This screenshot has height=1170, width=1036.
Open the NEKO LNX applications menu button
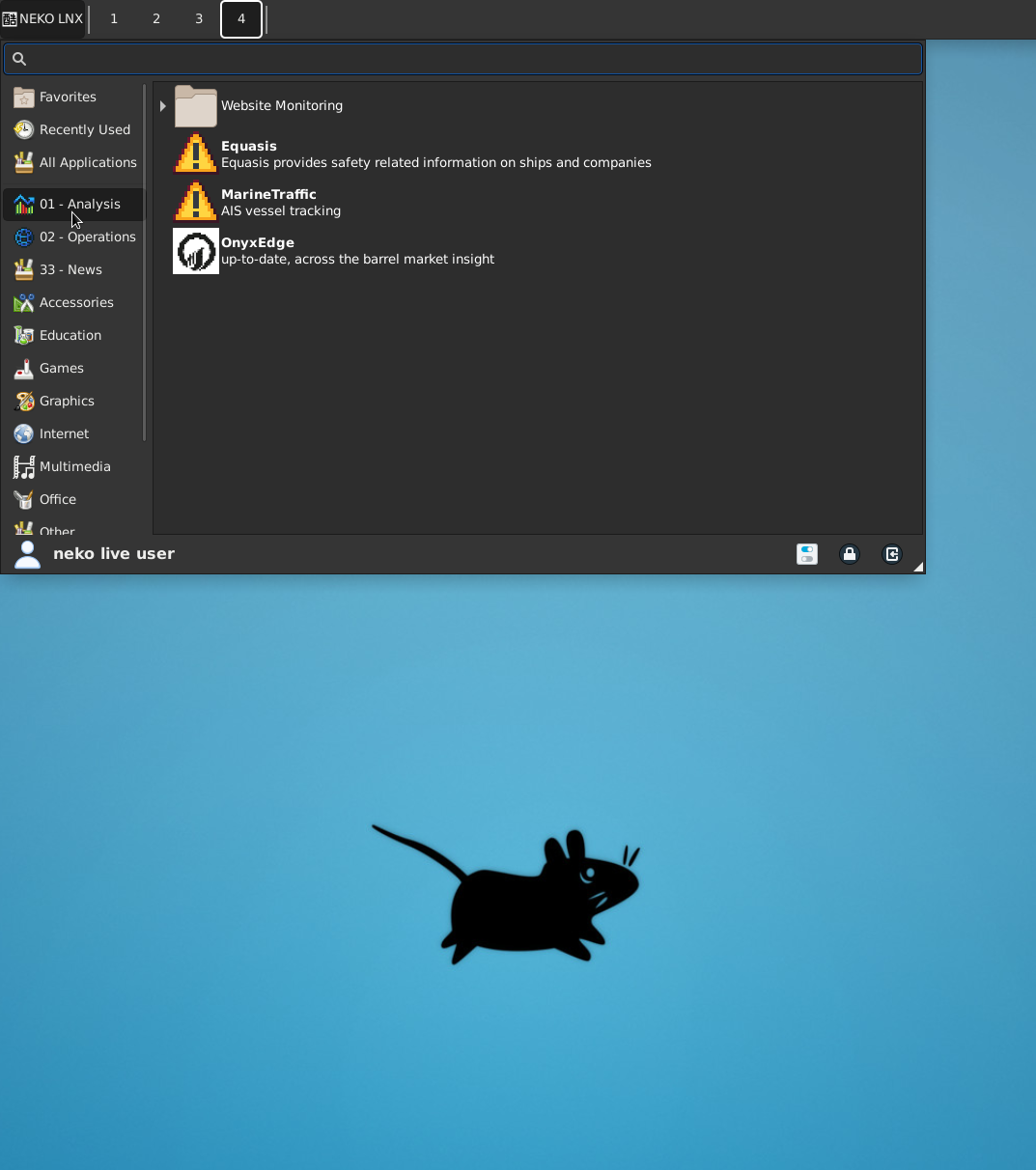[x=42, y=18]
